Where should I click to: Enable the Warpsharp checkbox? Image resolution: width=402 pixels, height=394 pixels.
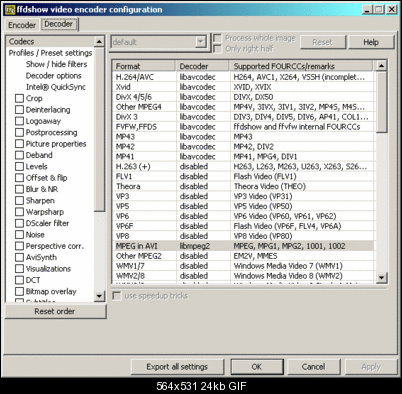click(20, 212)
